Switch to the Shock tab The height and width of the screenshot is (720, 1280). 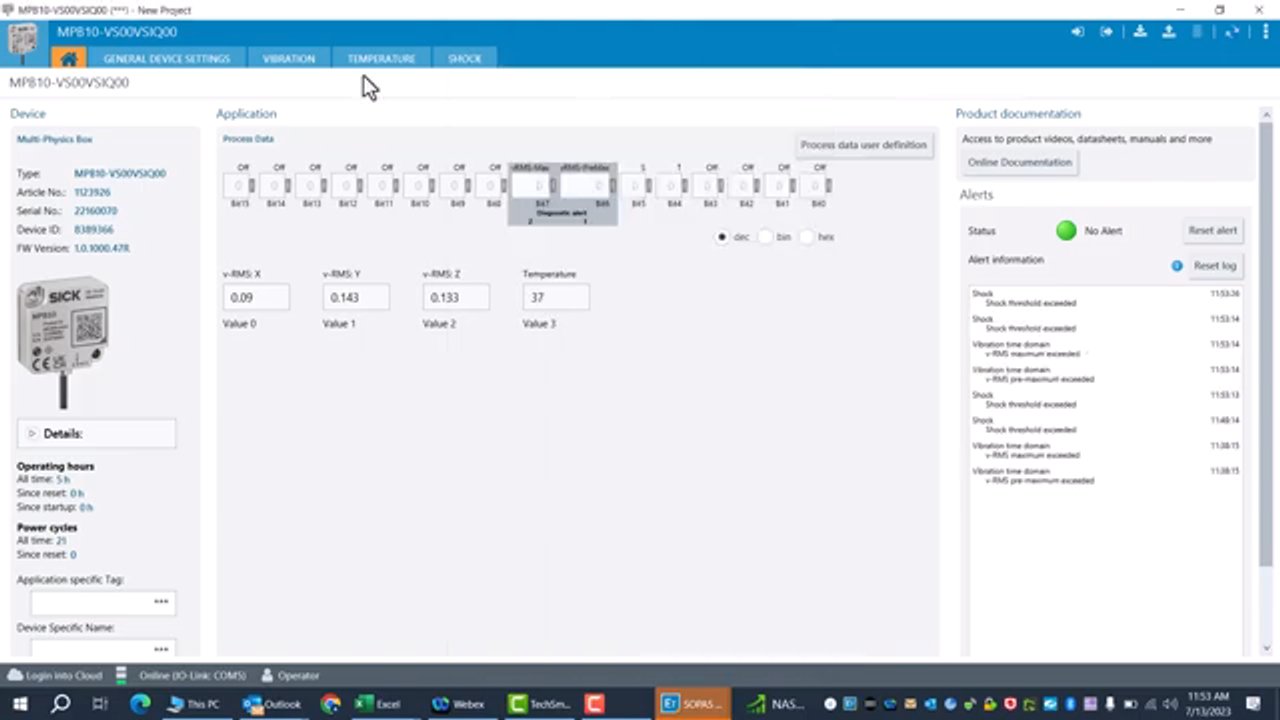464,58
